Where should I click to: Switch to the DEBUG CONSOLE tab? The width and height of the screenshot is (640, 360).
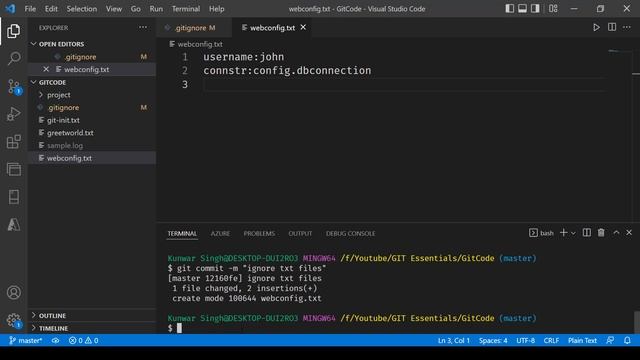pyautogui.click(x=350, y=233)
